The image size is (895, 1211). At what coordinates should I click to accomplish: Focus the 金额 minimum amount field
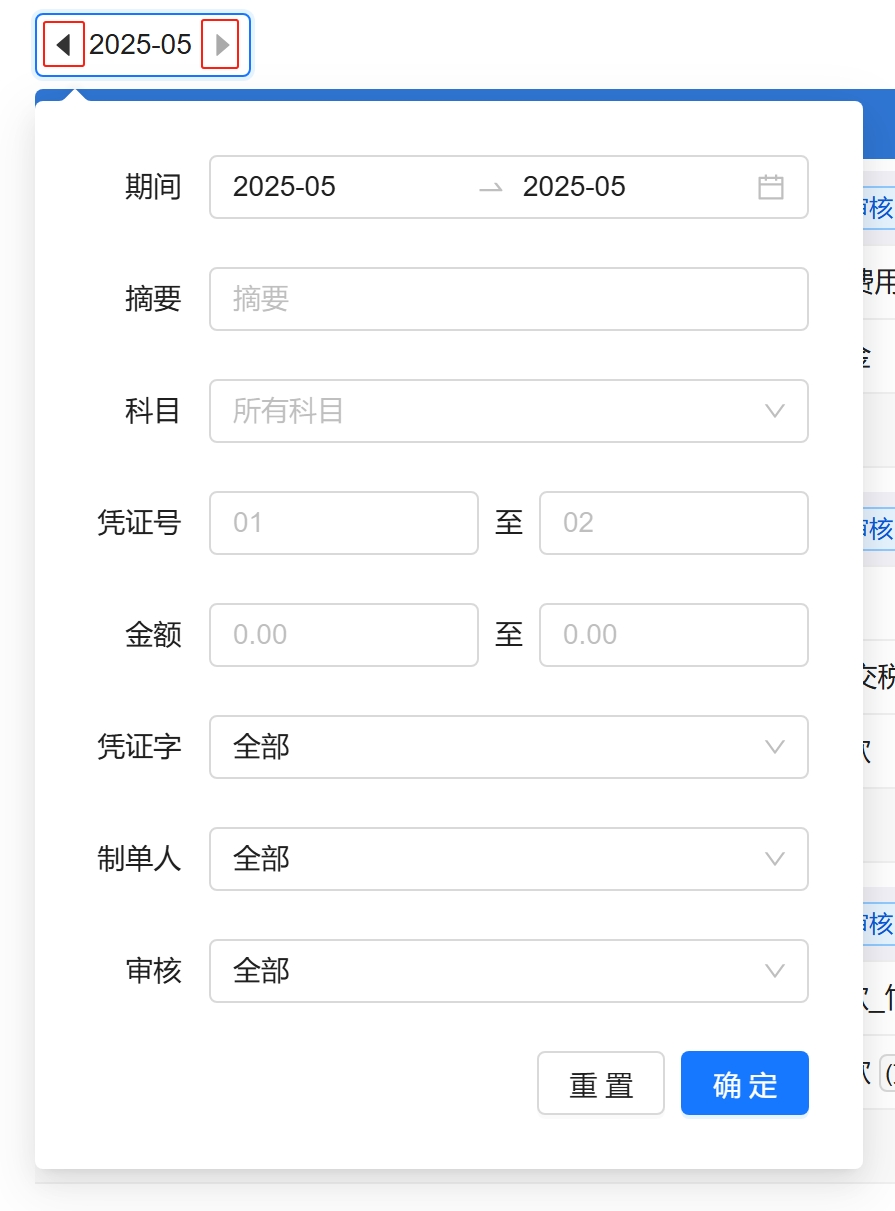point(343,635)
